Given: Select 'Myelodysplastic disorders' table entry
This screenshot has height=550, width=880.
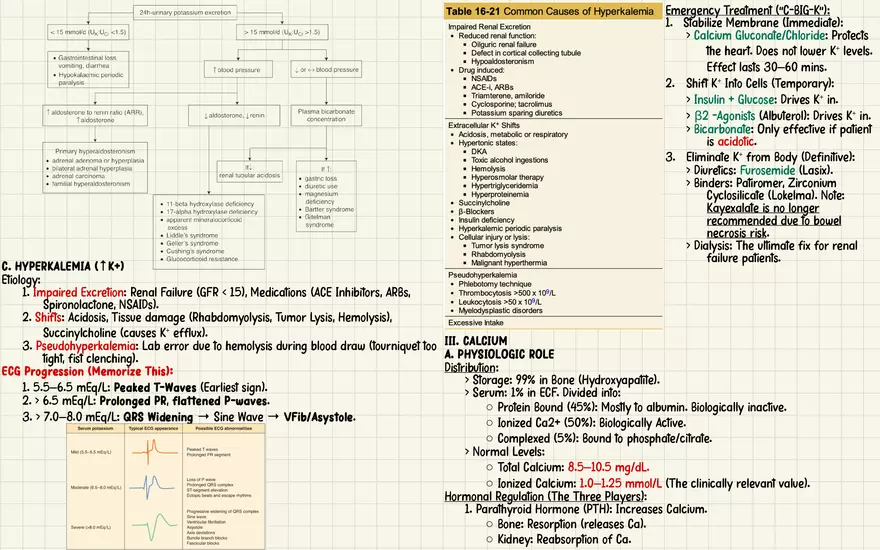Looking at the screenshot, I should tap(500, 310).
